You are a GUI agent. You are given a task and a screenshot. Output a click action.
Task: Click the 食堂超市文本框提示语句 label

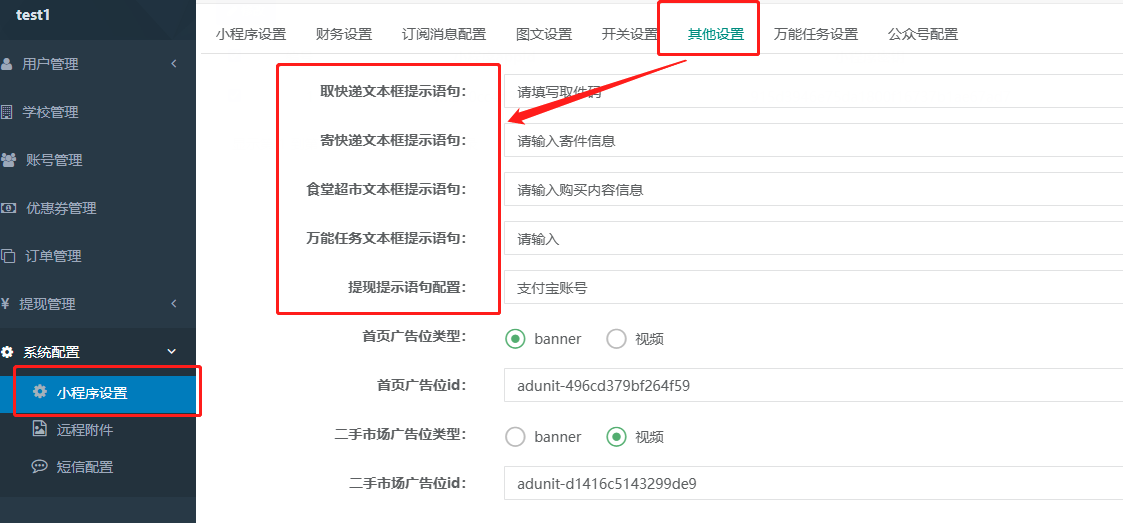click(386, 189)
